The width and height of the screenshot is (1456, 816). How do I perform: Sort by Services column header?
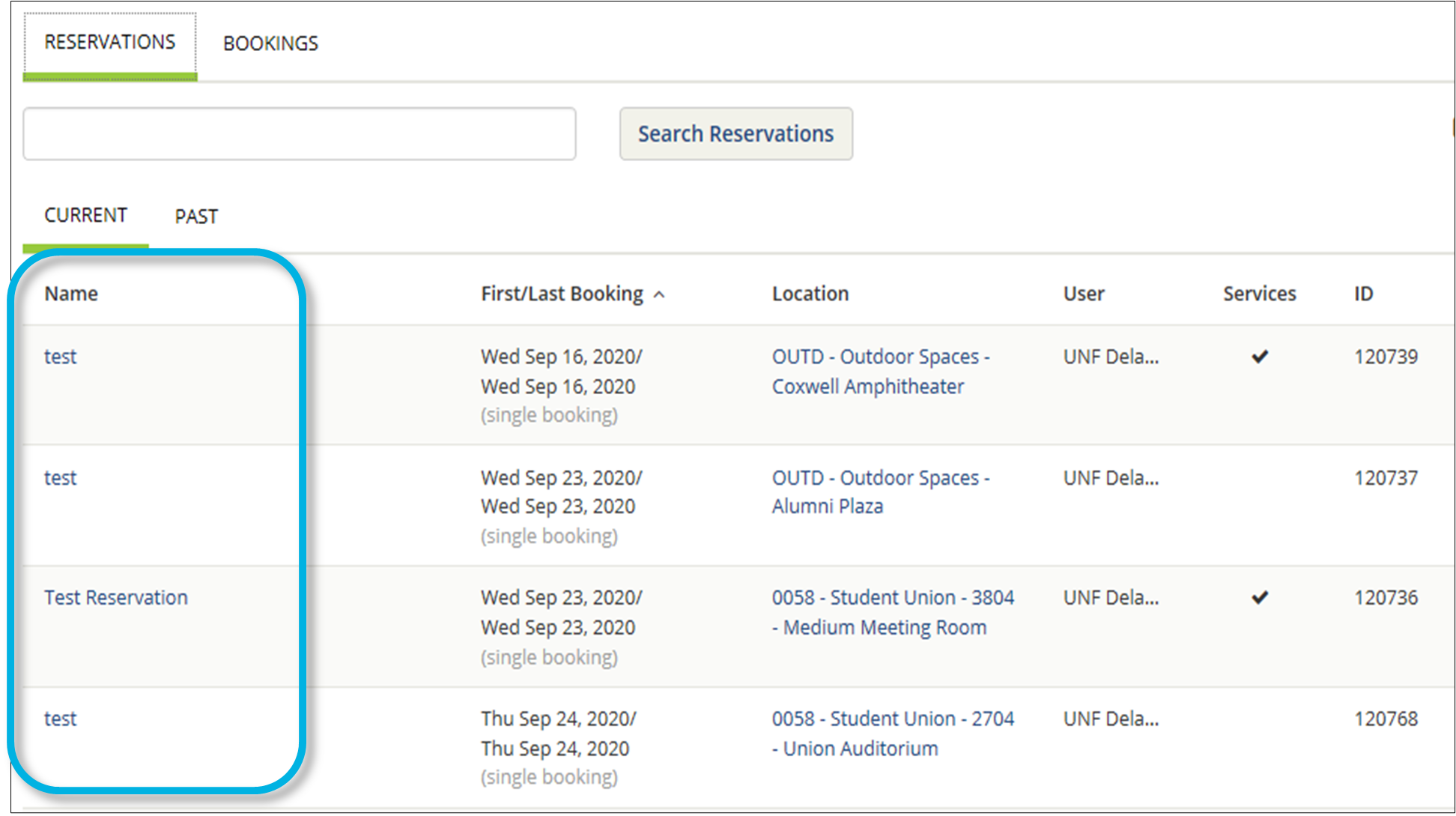1260,294
